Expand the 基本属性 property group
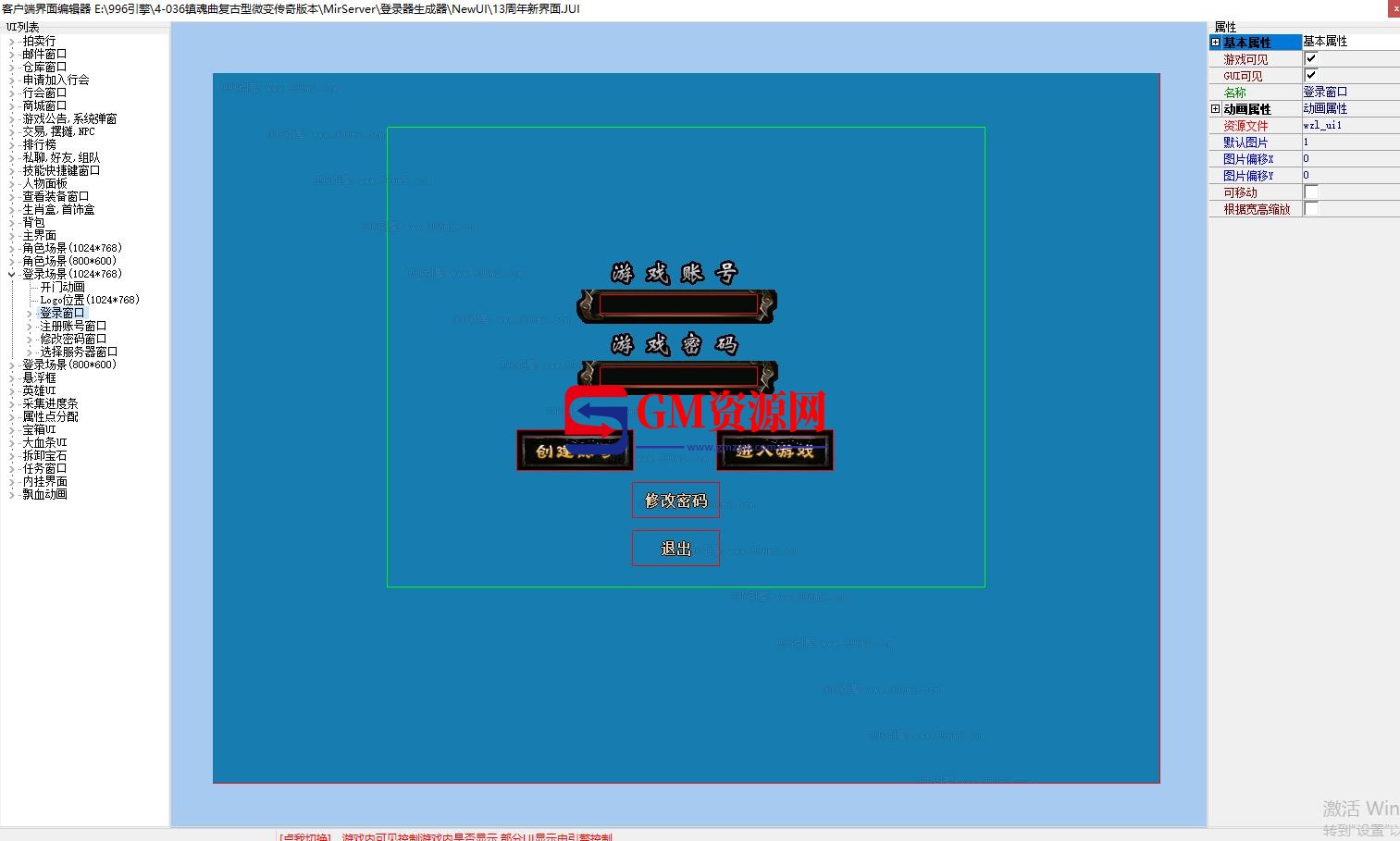This screenshot has width=1400, height=841. click(1215, 43)
